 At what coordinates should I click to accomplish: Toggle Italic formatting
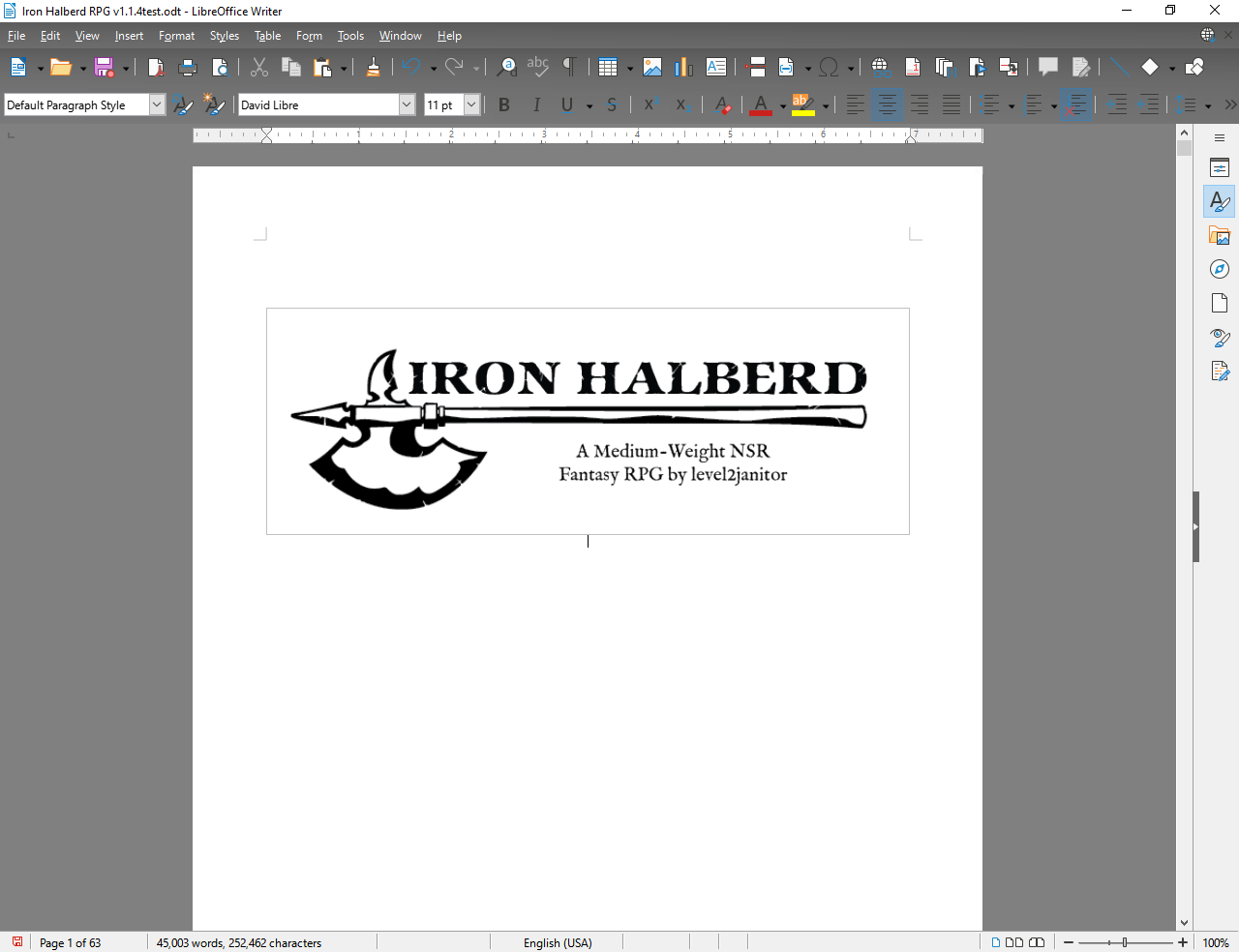coord(536,104)
